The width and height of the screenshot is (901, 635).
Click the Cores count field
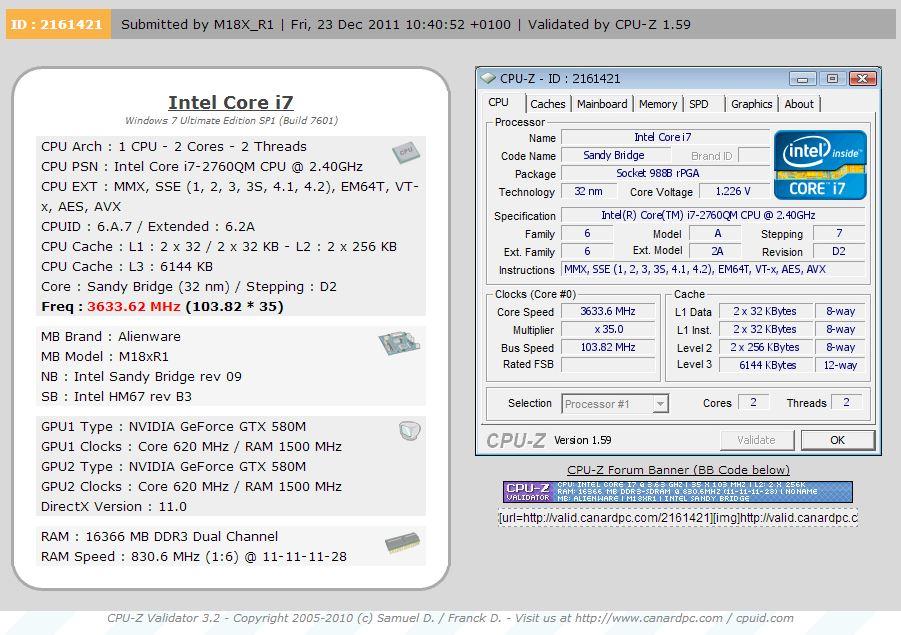click(753, 402)
